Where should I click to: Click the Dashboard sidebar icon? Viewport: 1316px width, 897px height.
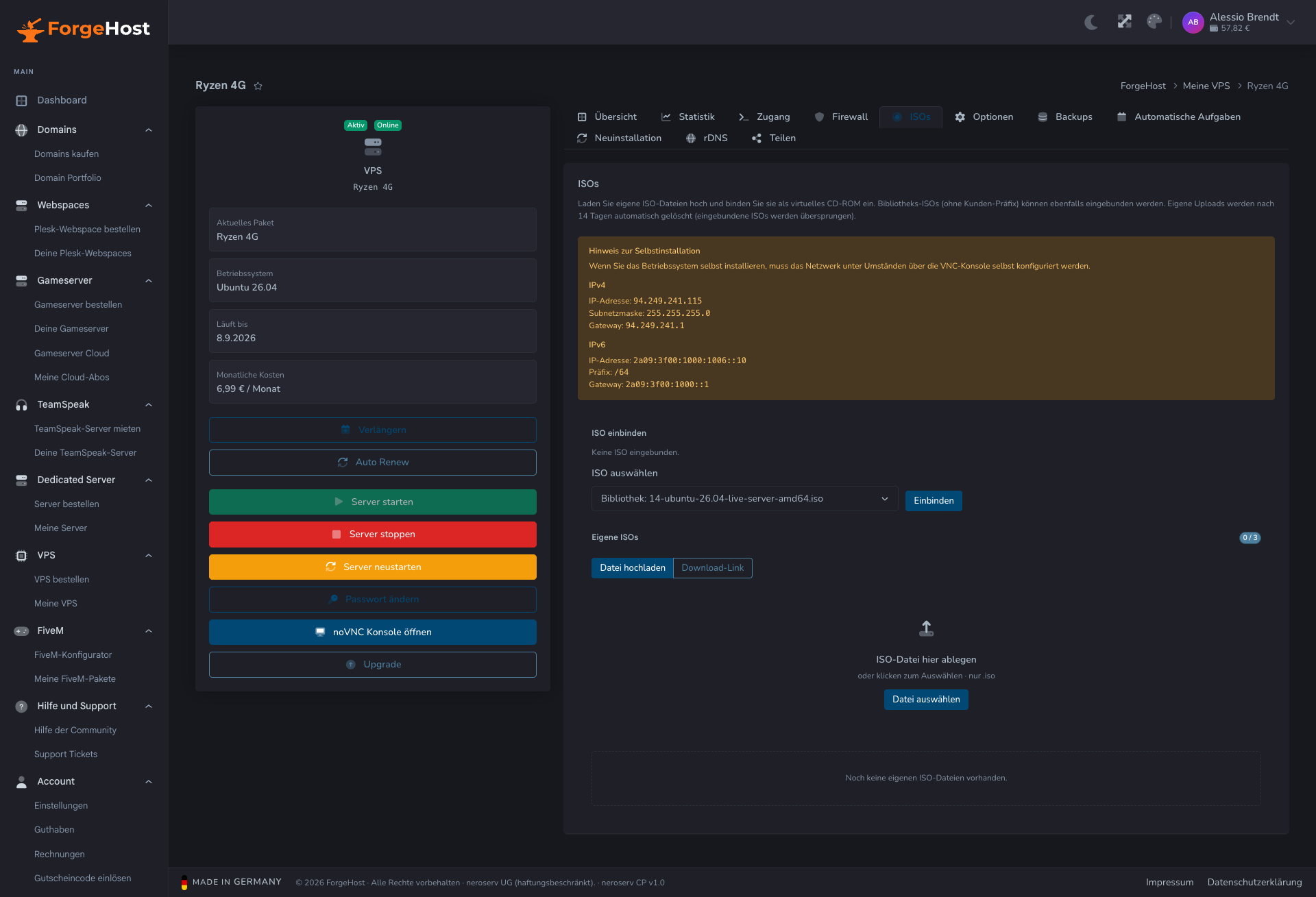tap(21, 100)
